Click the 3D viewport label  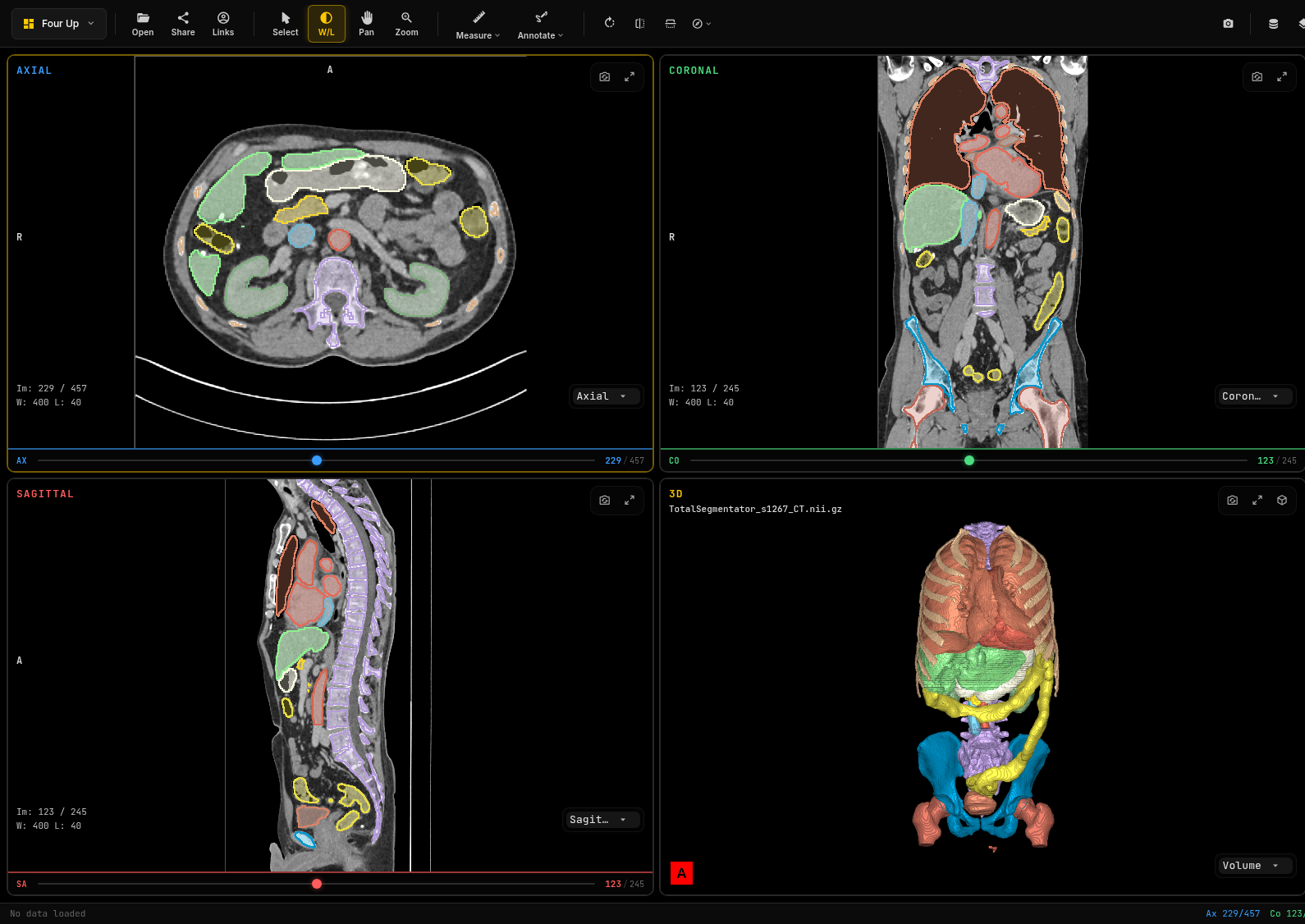pos(675,494)
